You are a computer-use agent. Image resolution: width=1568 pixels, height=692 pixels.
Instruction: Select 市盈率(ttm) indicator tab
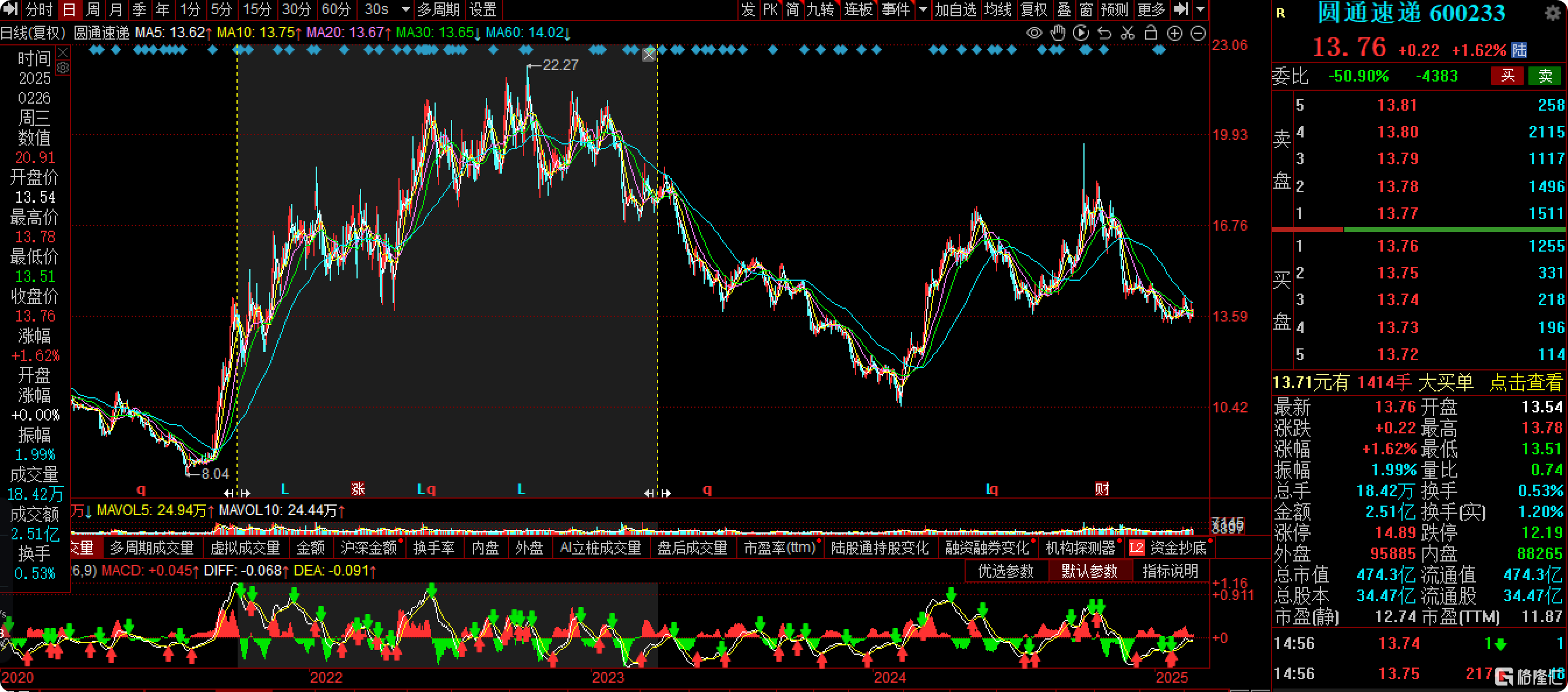(780, 548)
